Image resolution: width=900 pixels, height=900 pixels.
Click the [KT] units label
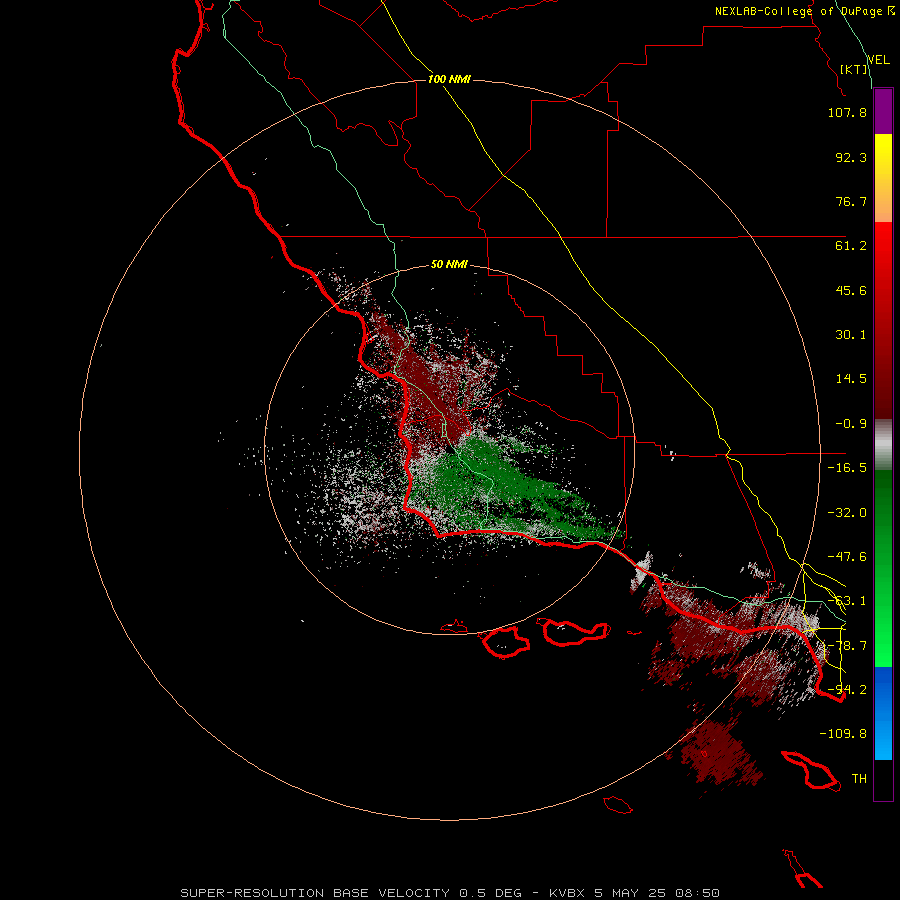click(854, 69)
